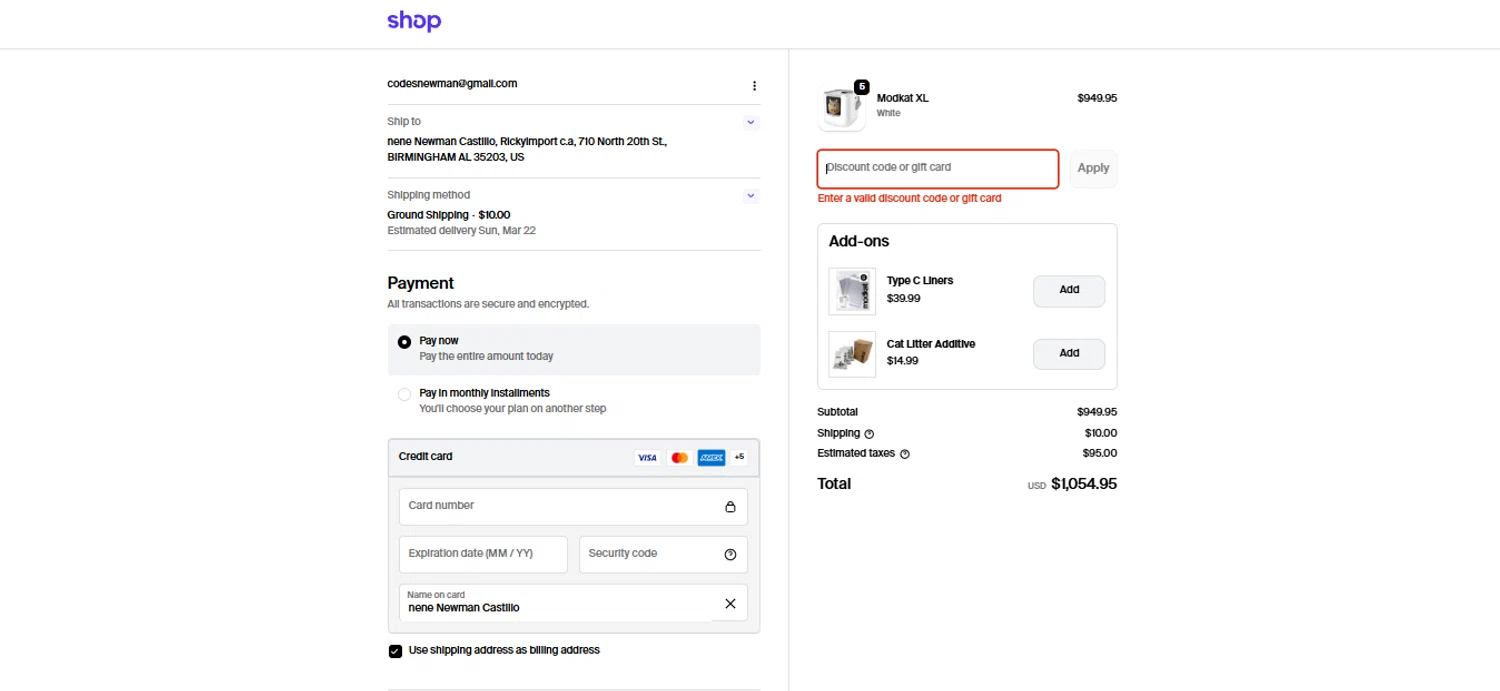Screen dimensions: 1500x691
Task: Focus the Card number field
Action: [573, 506]
